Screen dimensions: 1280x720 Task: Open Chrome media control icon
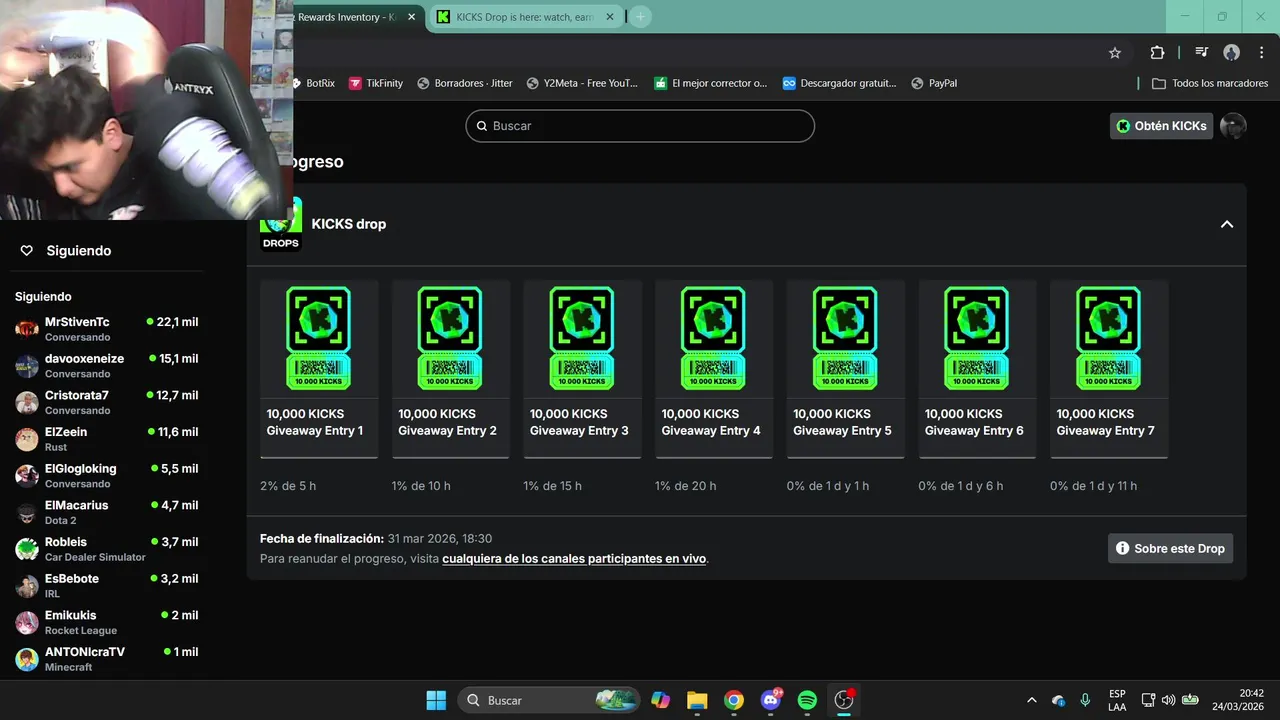(1202, 53)
